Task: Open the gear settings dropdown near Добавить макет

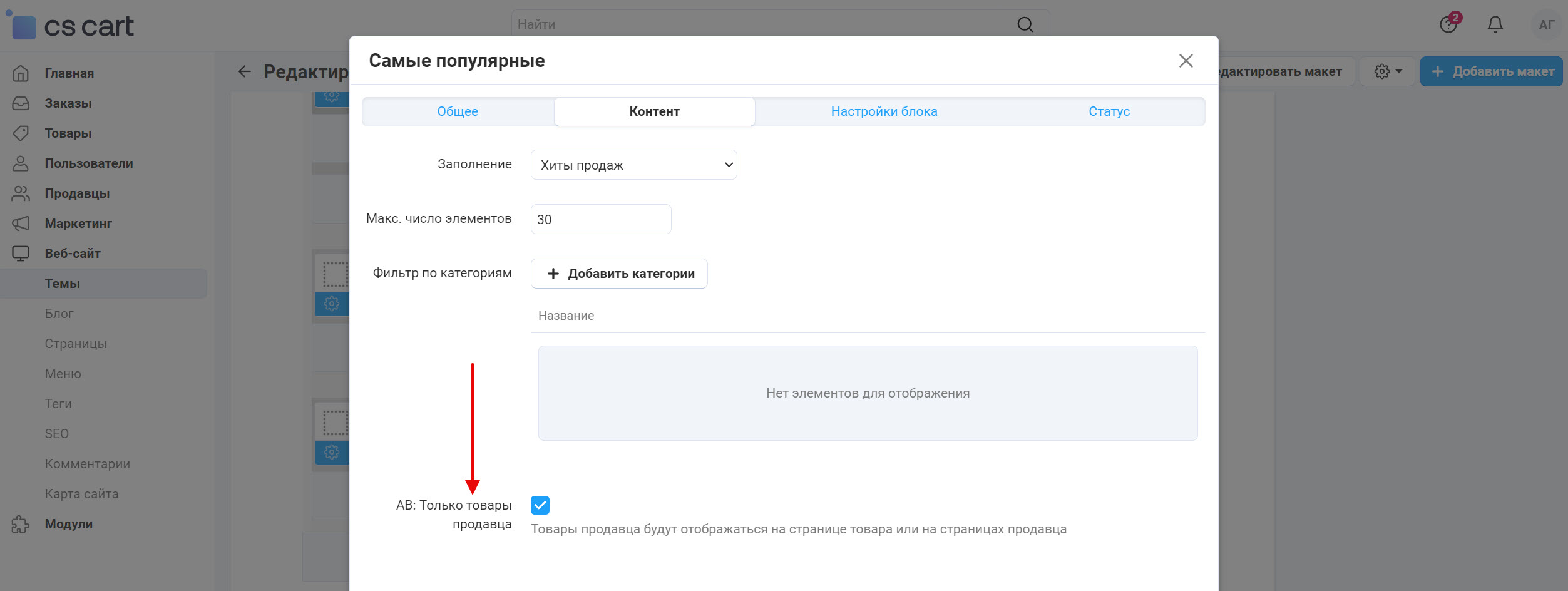Action: click(x=1386, y=71)
